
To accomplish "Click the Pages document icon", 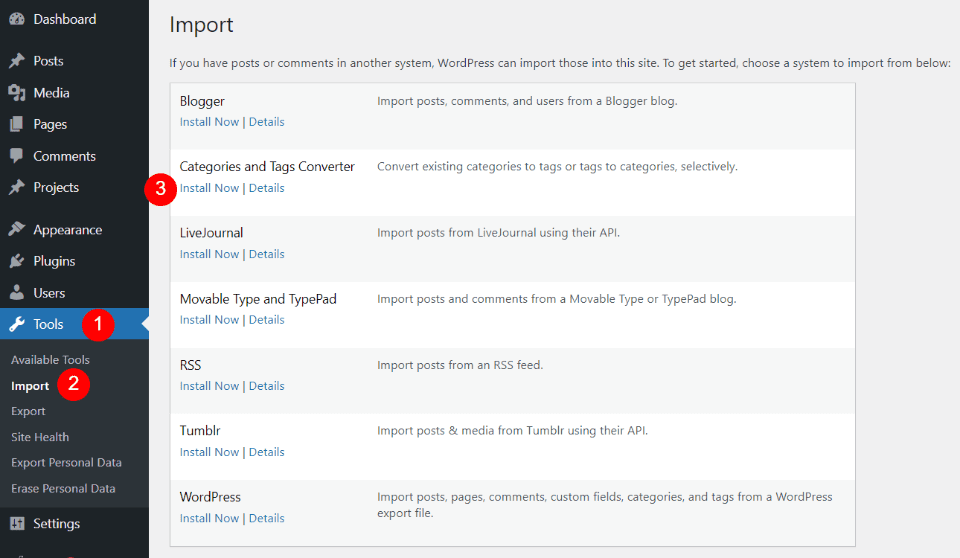I will coord(17,124).
